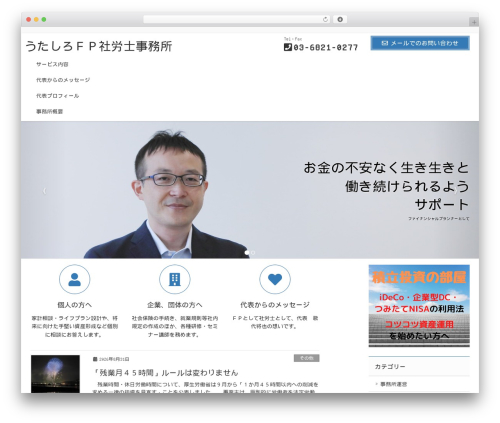This screenshot has height=423, width=500.
Task: Open the 個人の方へ heading link
Action: click(x=74, y=305)
